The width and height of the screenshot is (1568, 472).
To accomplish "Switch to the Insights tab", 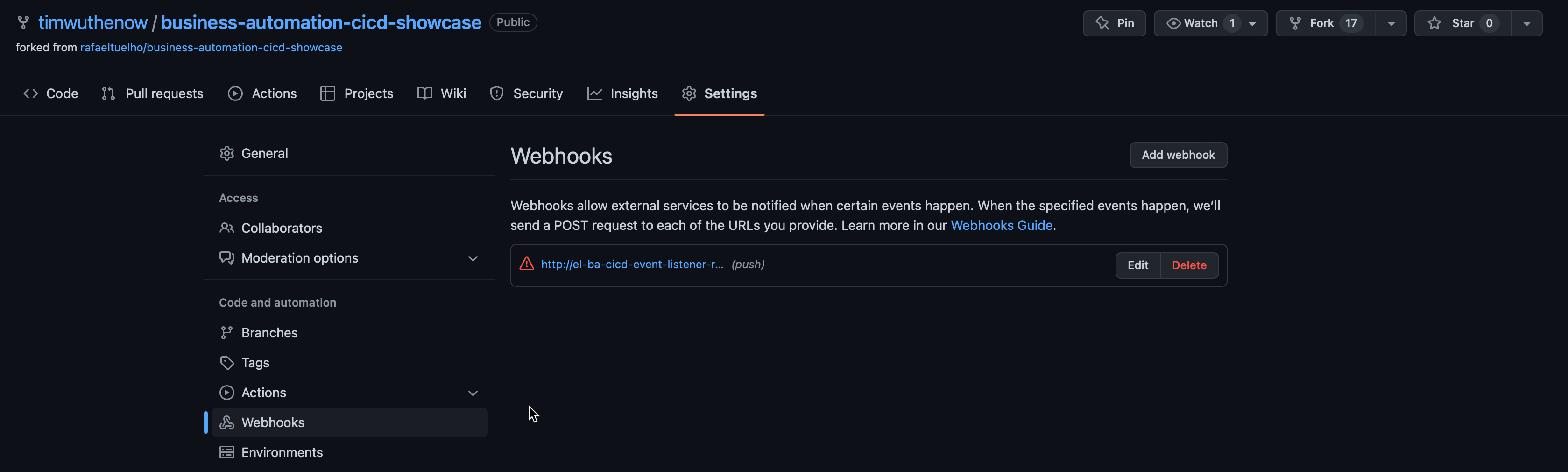I will click(622, 93).
